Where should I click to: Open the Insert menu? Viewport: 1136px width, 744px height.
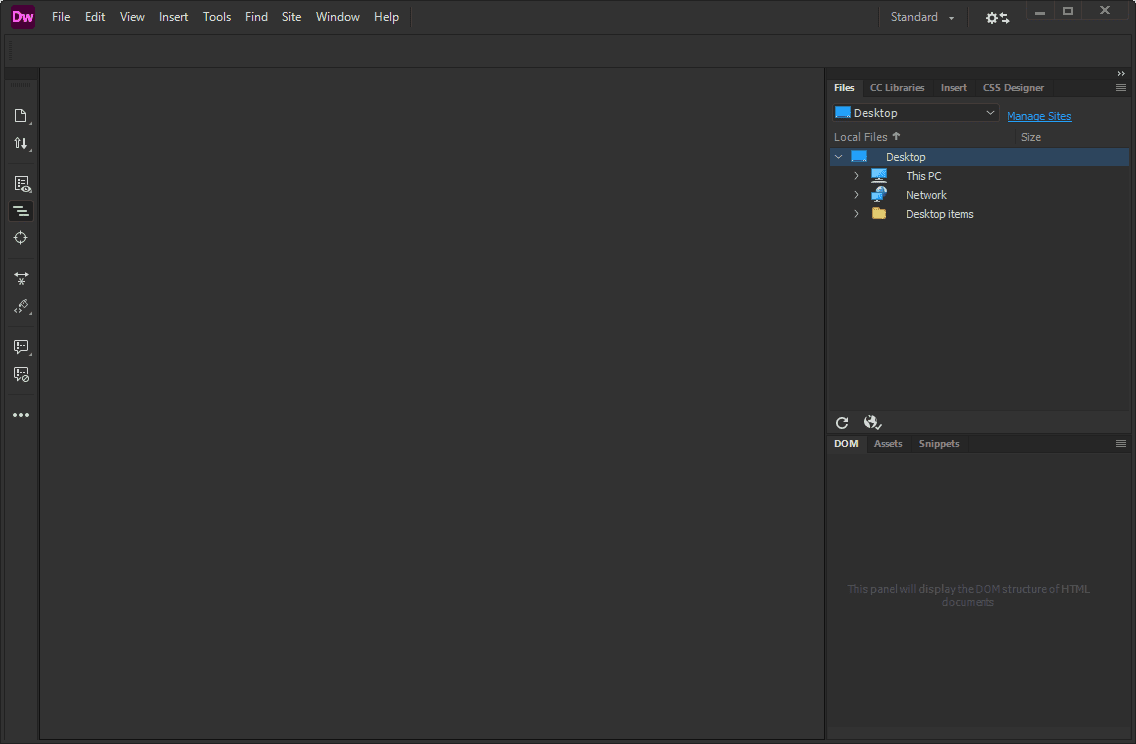coord(174,17)
